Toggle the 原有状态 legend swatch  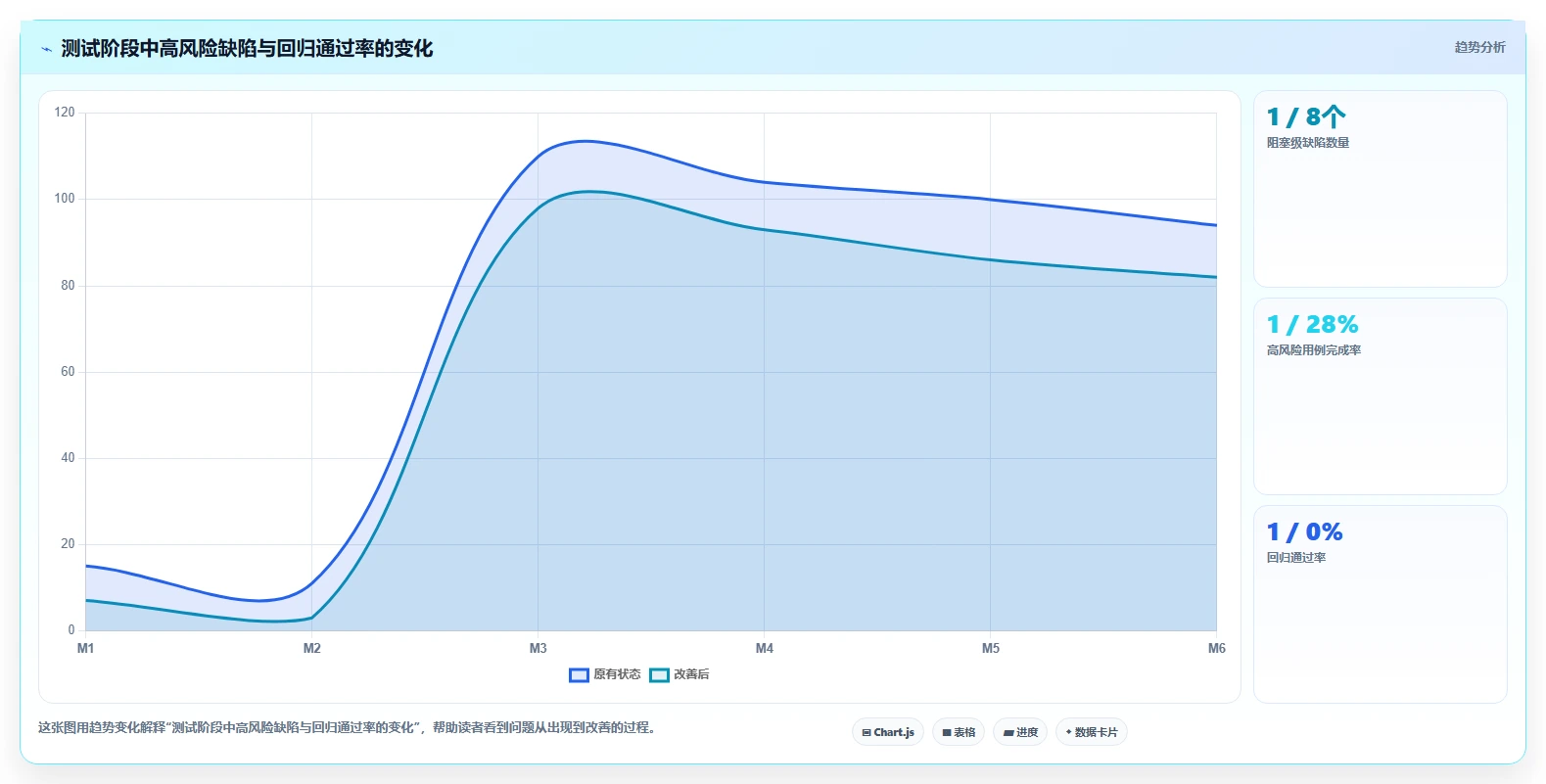coord(579,674)
